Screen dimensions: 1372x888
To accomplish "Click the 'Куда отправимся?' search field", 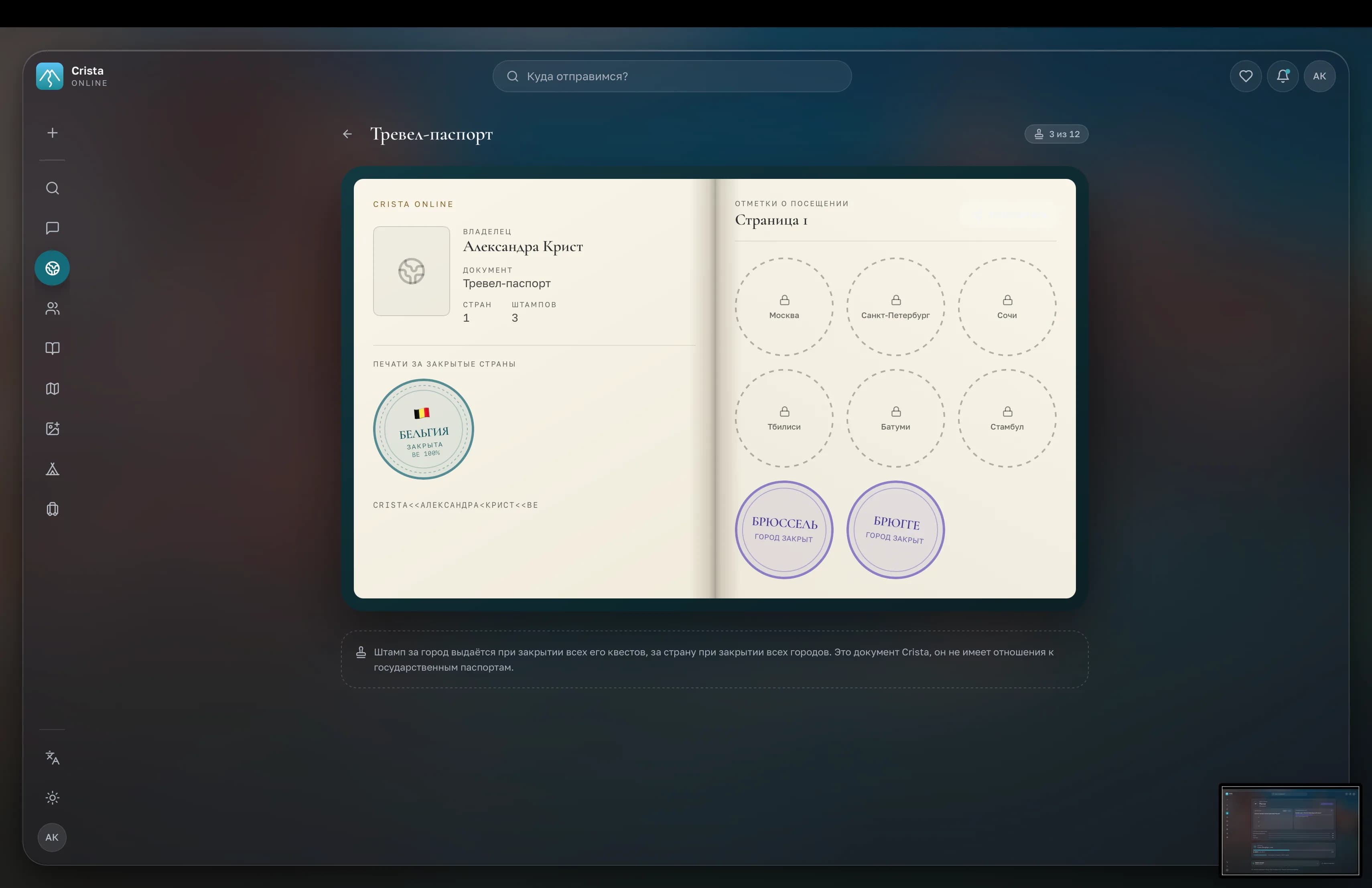I will click(x=672, y=76).
